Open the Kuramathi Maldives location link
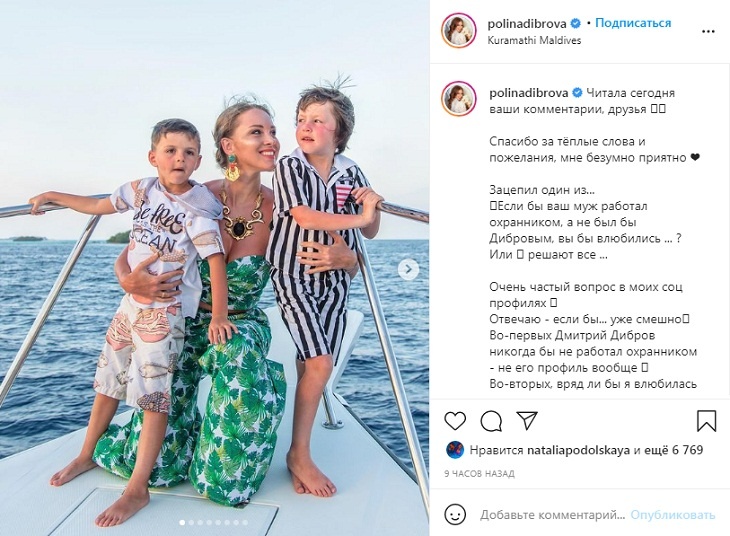730x536 pixels. 534,41
